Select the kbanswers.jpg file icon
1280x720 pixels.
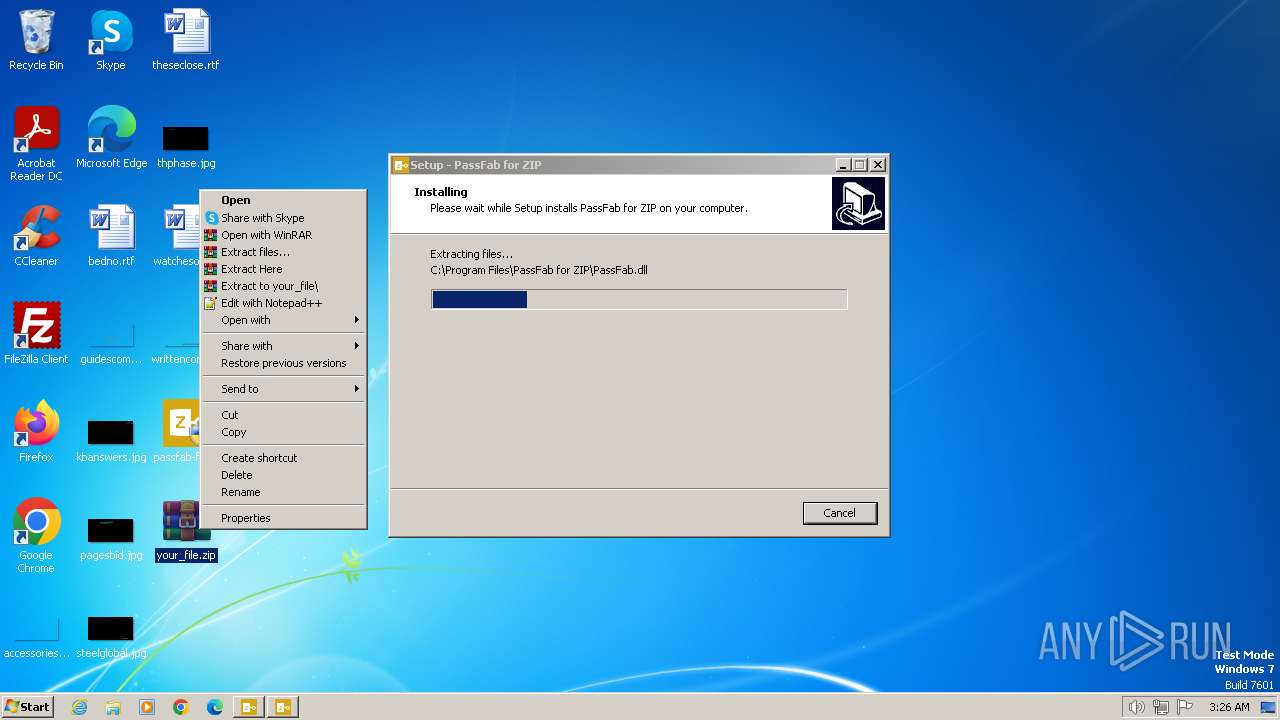(x=111, y=440)
